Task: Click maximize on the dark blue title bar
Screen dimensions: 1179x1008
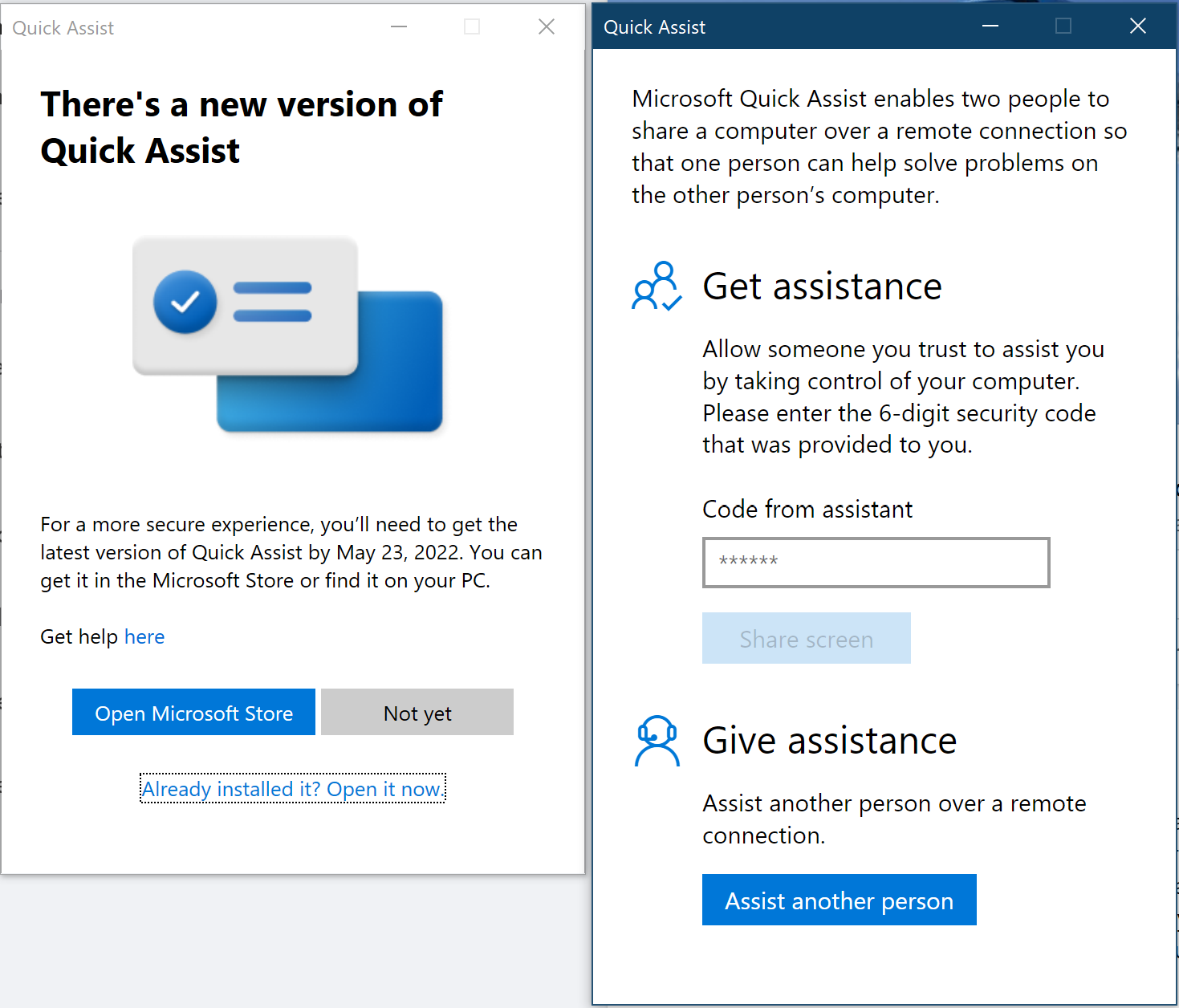Action: pyautogui.click(x=1063, y=26)
